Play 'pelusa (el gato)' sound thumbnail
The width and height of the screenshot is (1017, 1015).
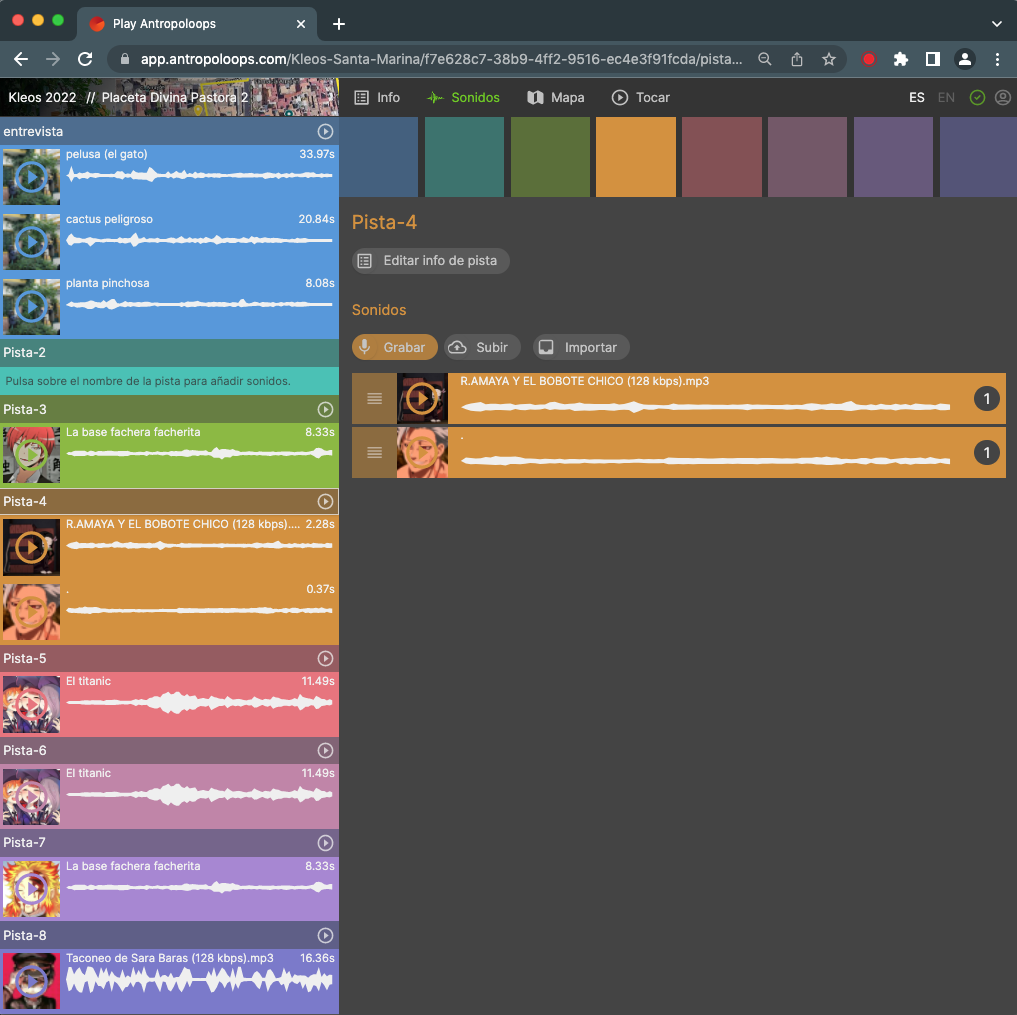(31, 177)
